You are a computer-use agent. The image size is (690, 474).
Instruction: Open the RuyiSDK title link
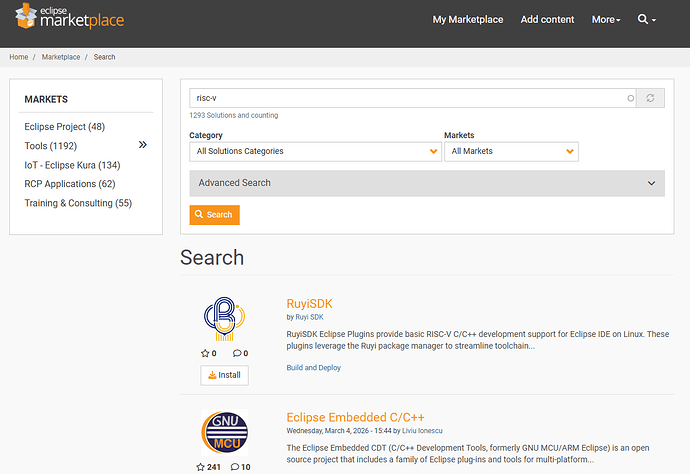tap(309, 304)
